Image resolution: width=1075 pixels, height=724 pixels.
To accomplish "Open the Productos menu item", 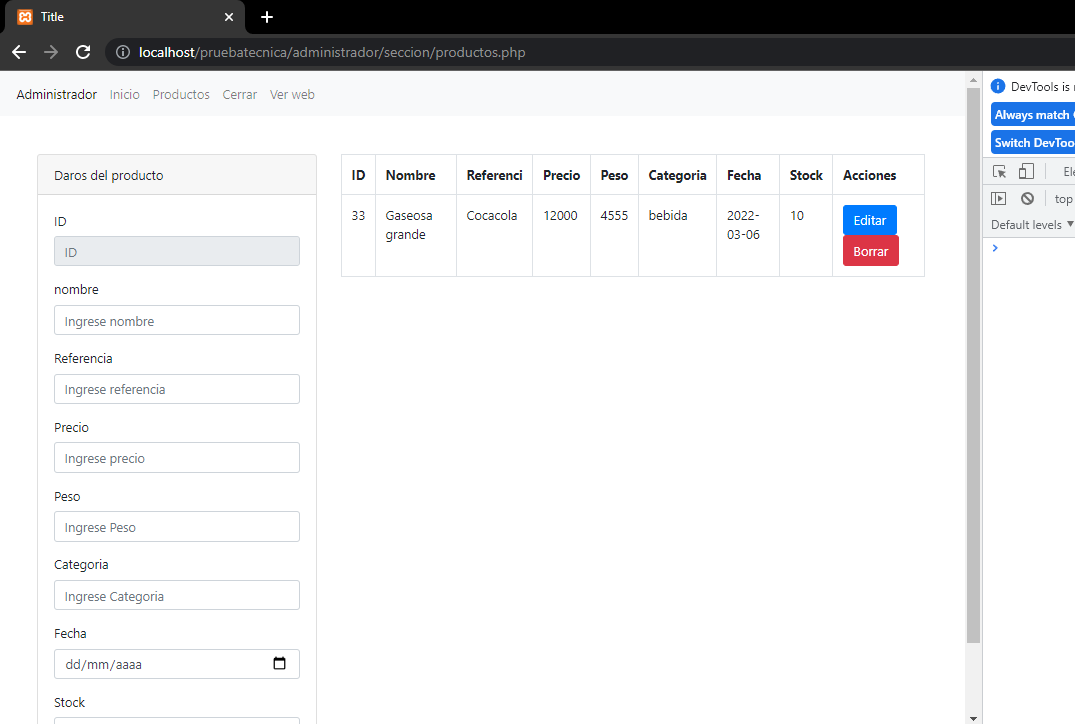I will (x=181, y=94).
